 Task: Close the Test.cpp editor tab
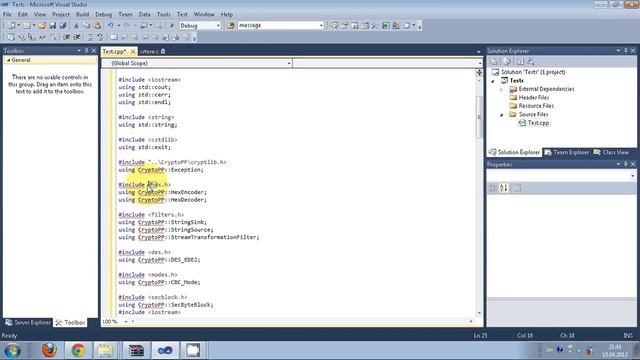click(x=133, y=51)
